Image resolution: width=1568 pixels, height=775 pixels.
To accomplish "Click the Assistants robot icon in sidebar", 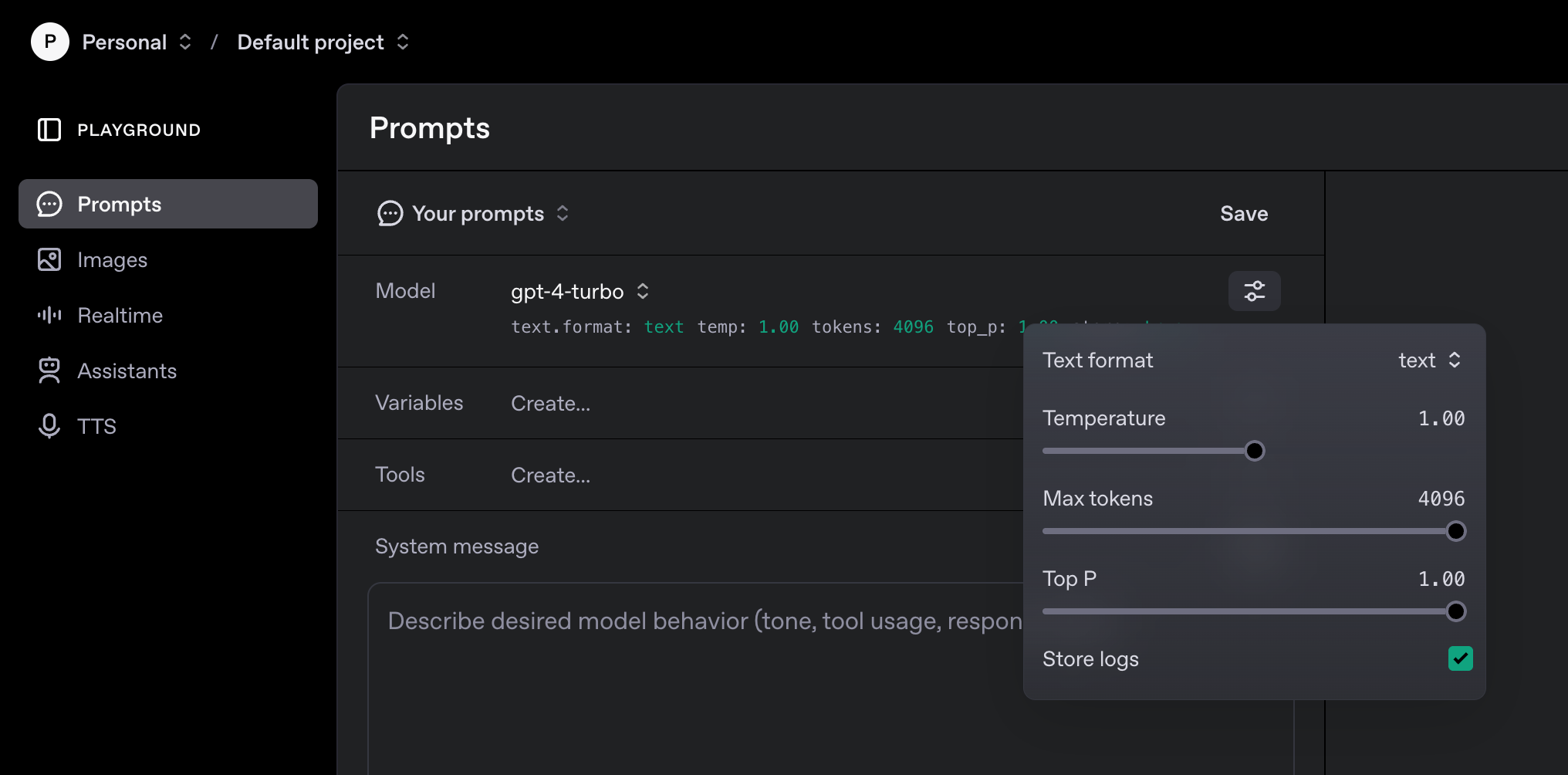I will 49,371.
